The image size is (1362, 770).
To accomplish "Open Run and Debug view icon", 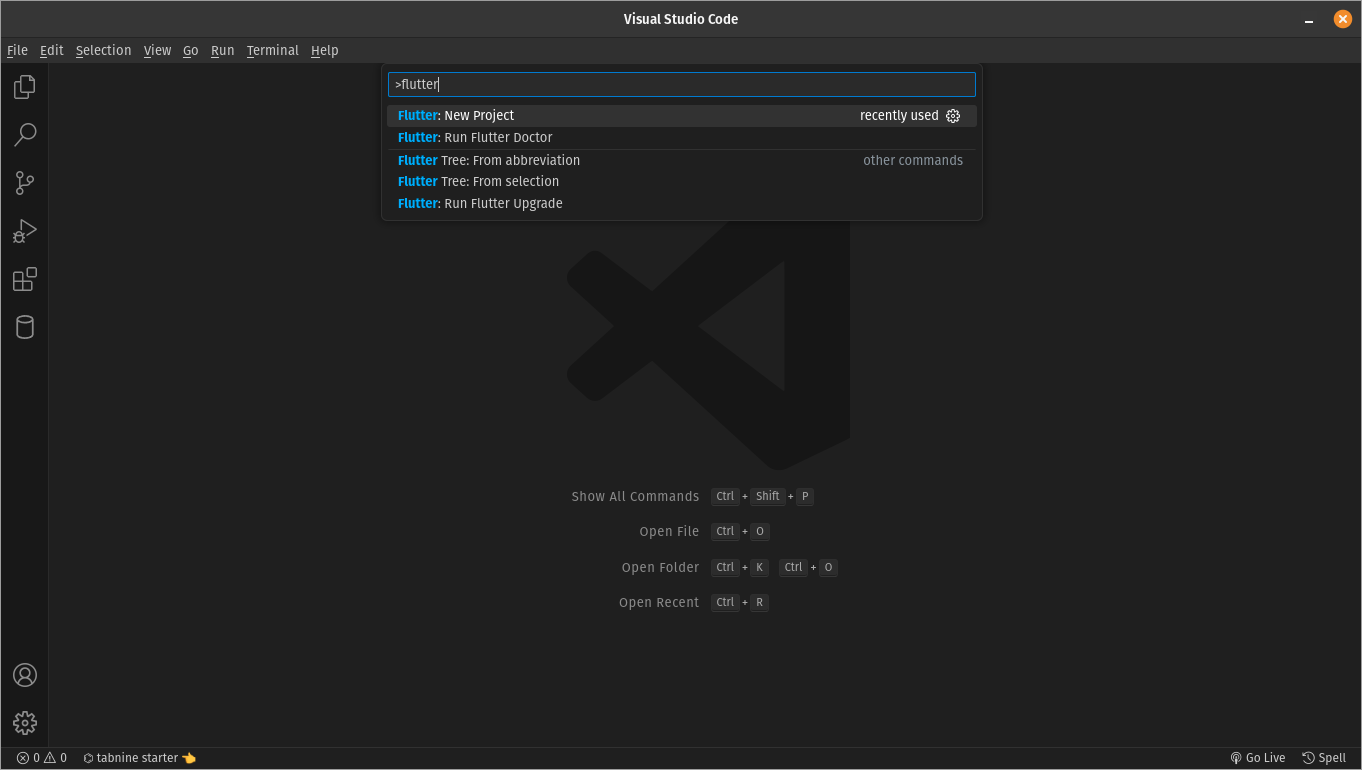I will pos(25,231).
